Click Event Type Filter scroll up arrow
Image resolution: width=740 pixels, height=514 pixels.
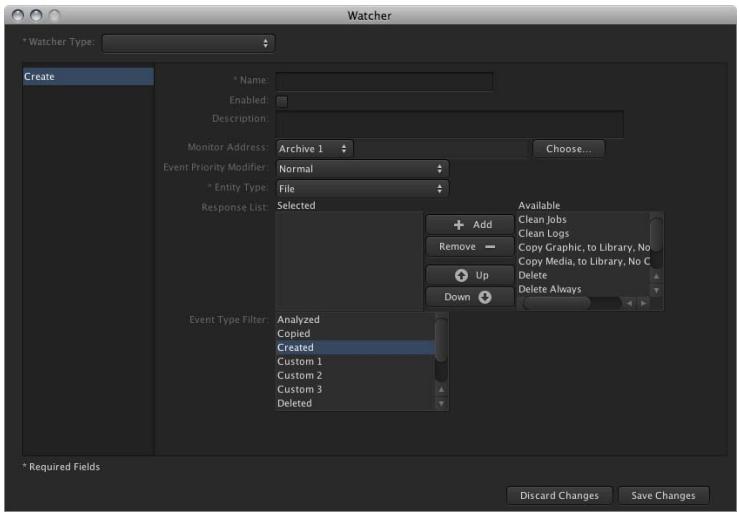click(x=441, y=389)
